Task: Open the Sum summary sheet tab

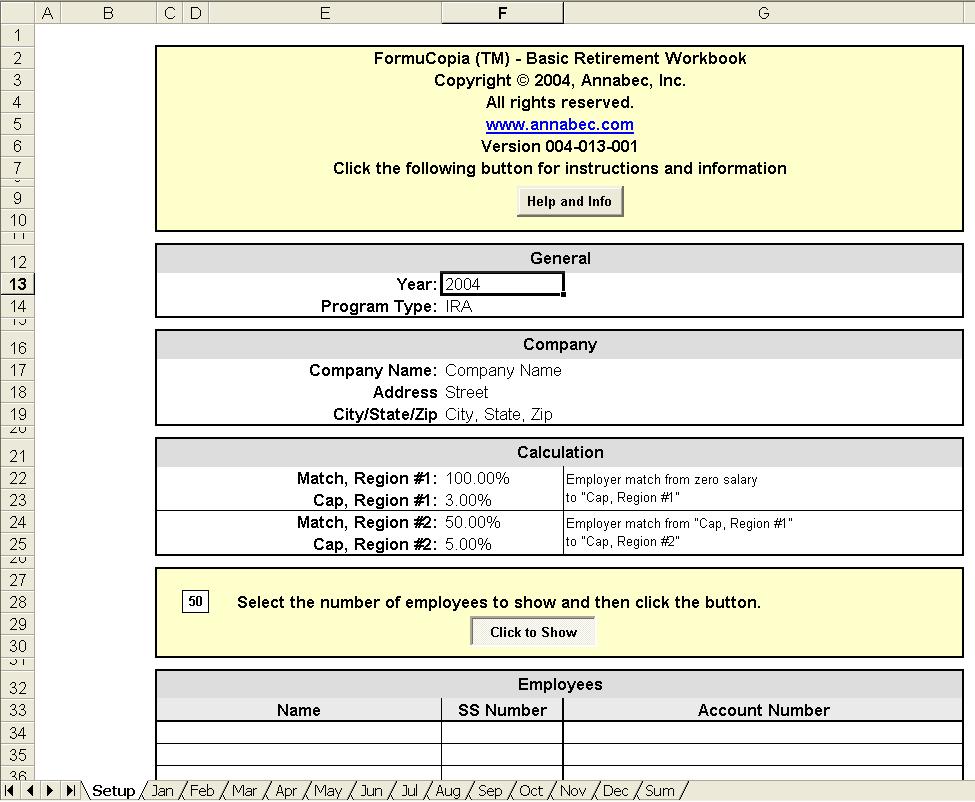Action: [x=660, y=791]
